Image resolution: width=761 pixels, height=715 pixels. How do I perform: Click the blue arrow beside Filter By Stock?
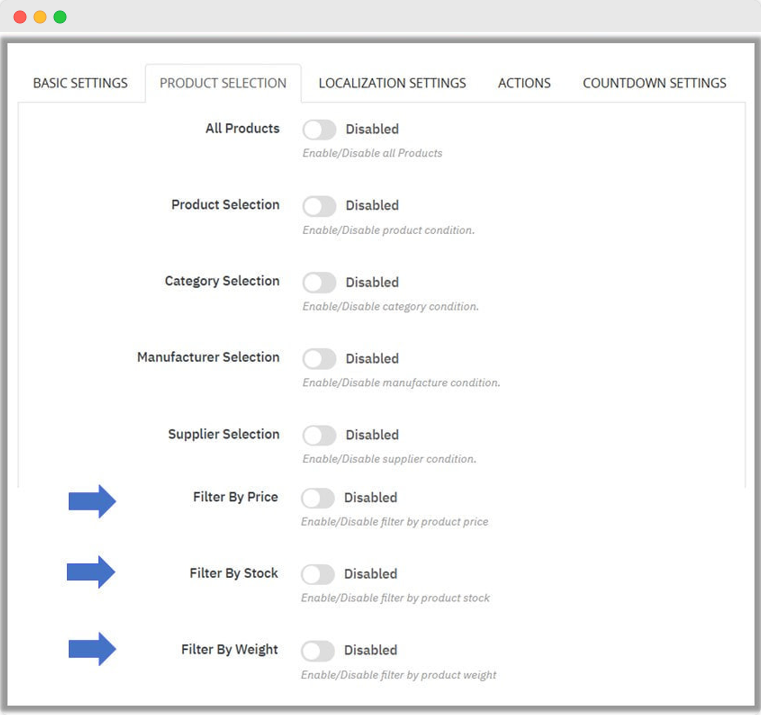point(91,572)
